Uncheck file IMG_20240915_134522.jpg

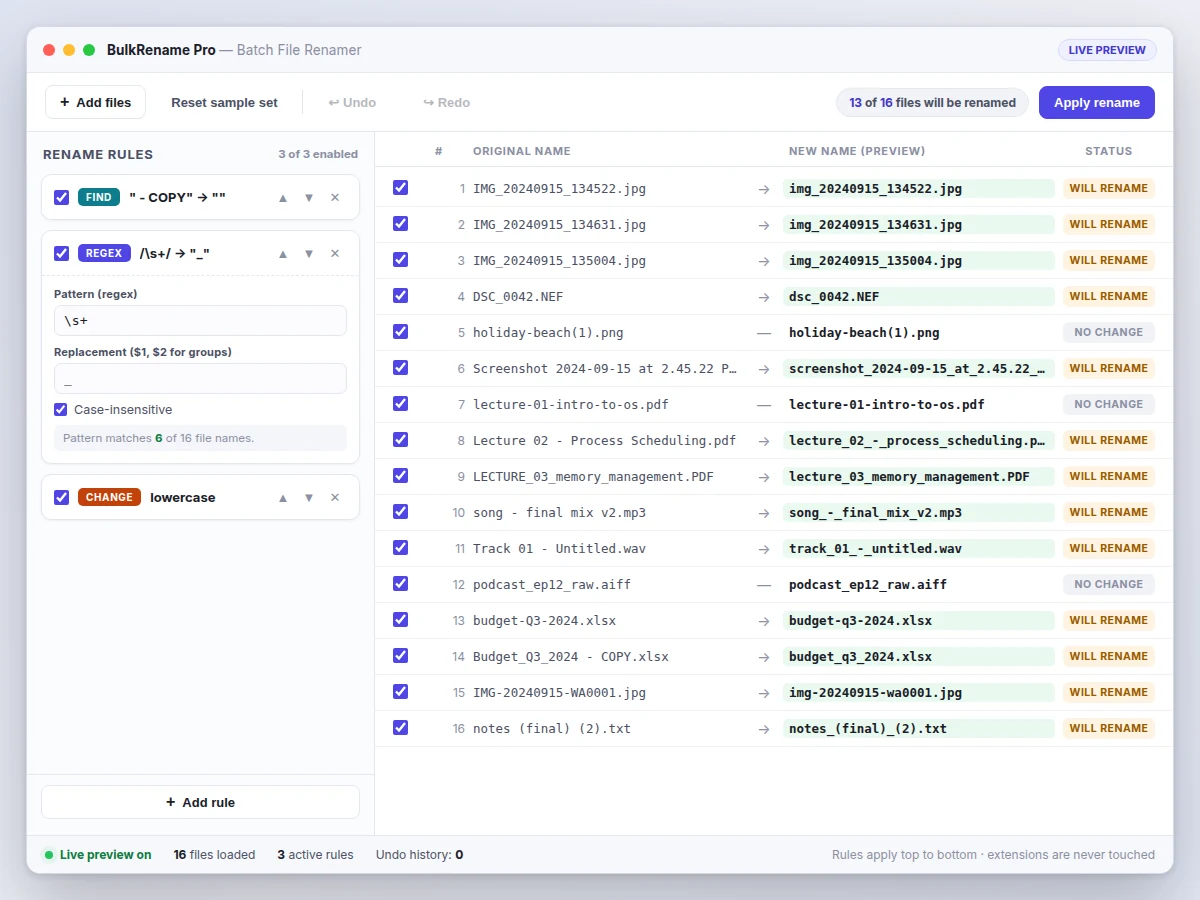coord(401,188)
